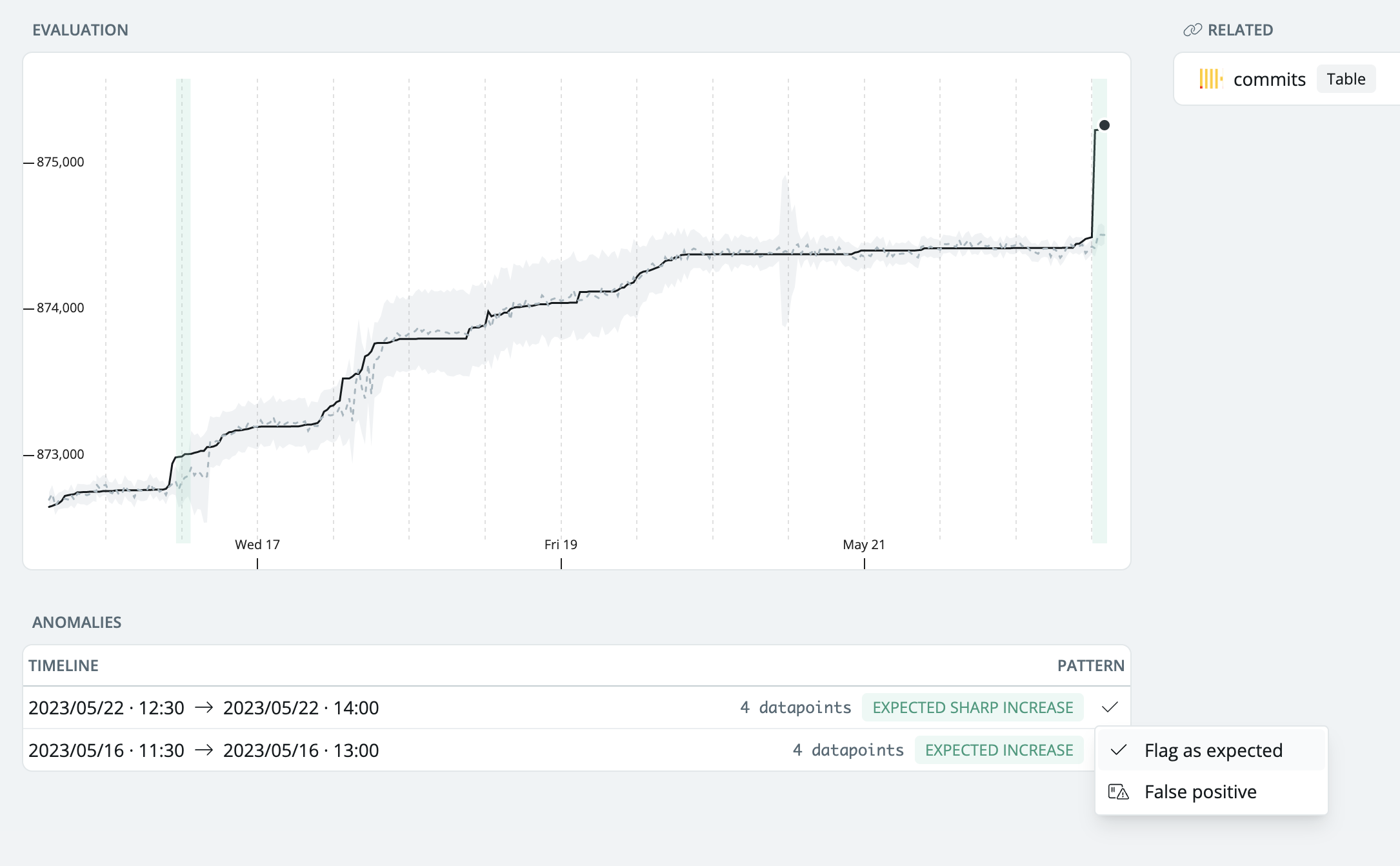Click the arrow icon in the 2023/05/22 timeline row
Image resolution: width=1400 pixels, height=866 pixels.
point(204,707)
